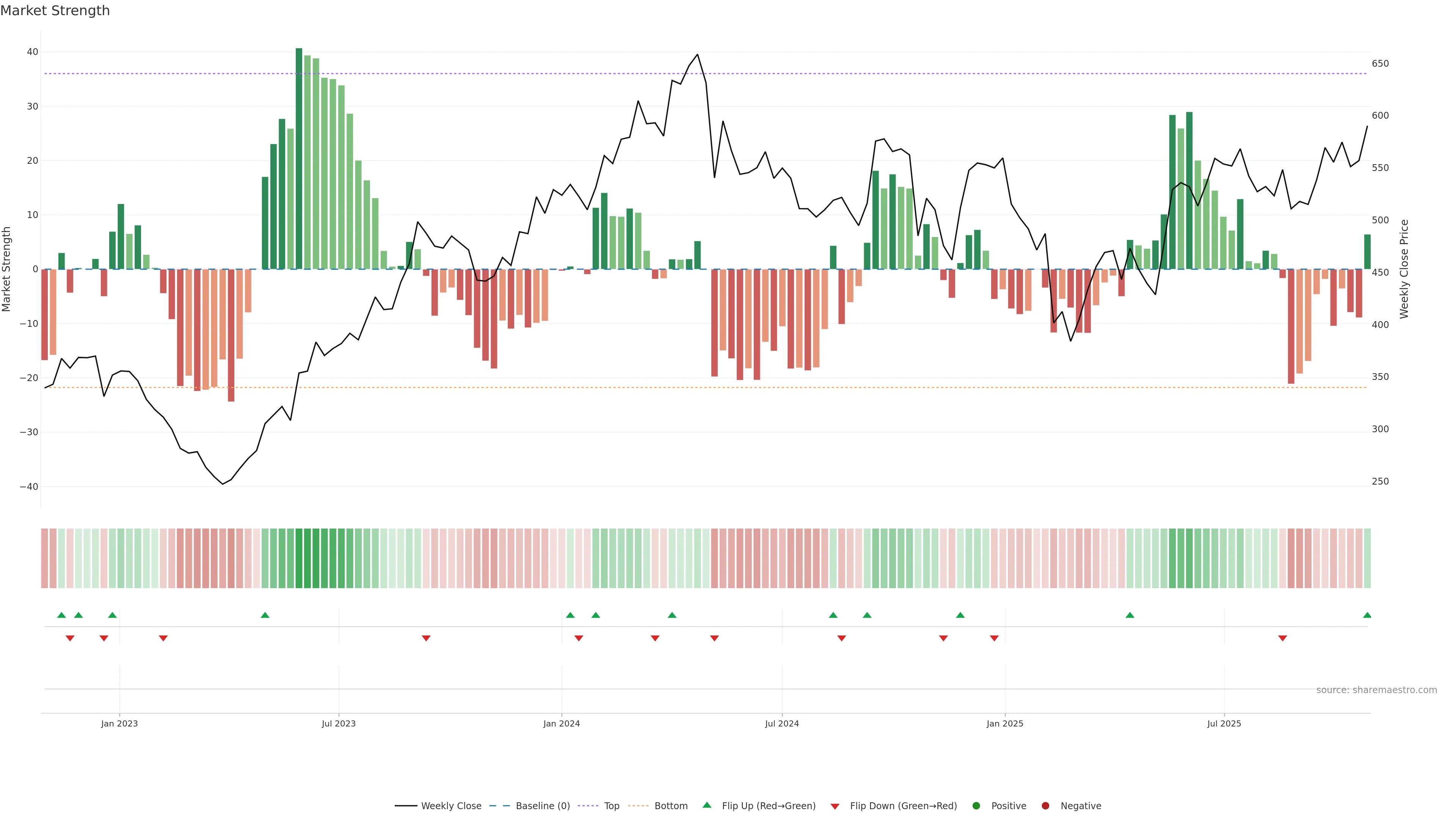The width and height of the screenshot is (1456, 819).
Task: Click the Jul 2023 x-axis label
Action: pos(339,723)
